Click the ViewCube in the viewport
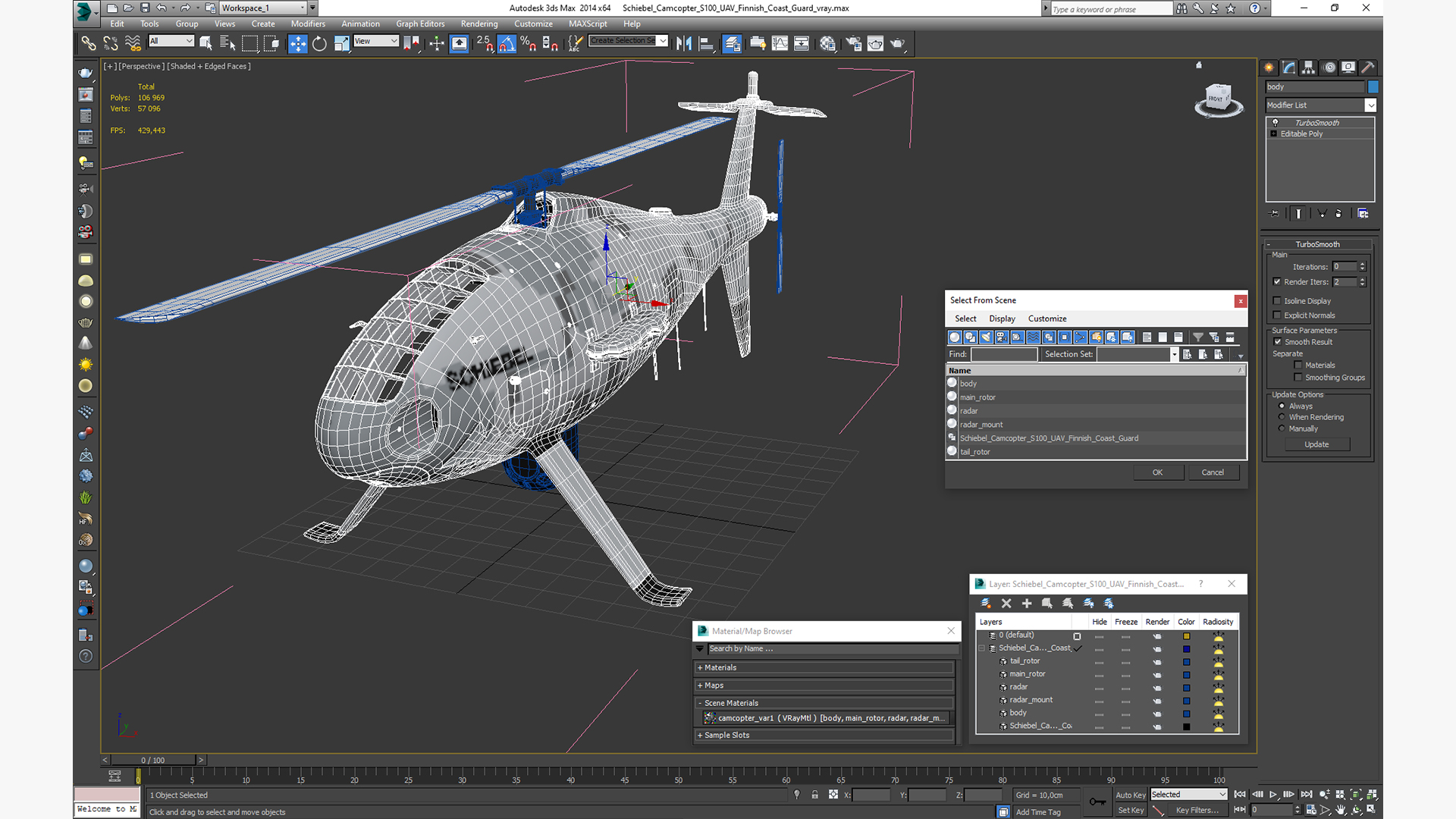 point(1218,100)
